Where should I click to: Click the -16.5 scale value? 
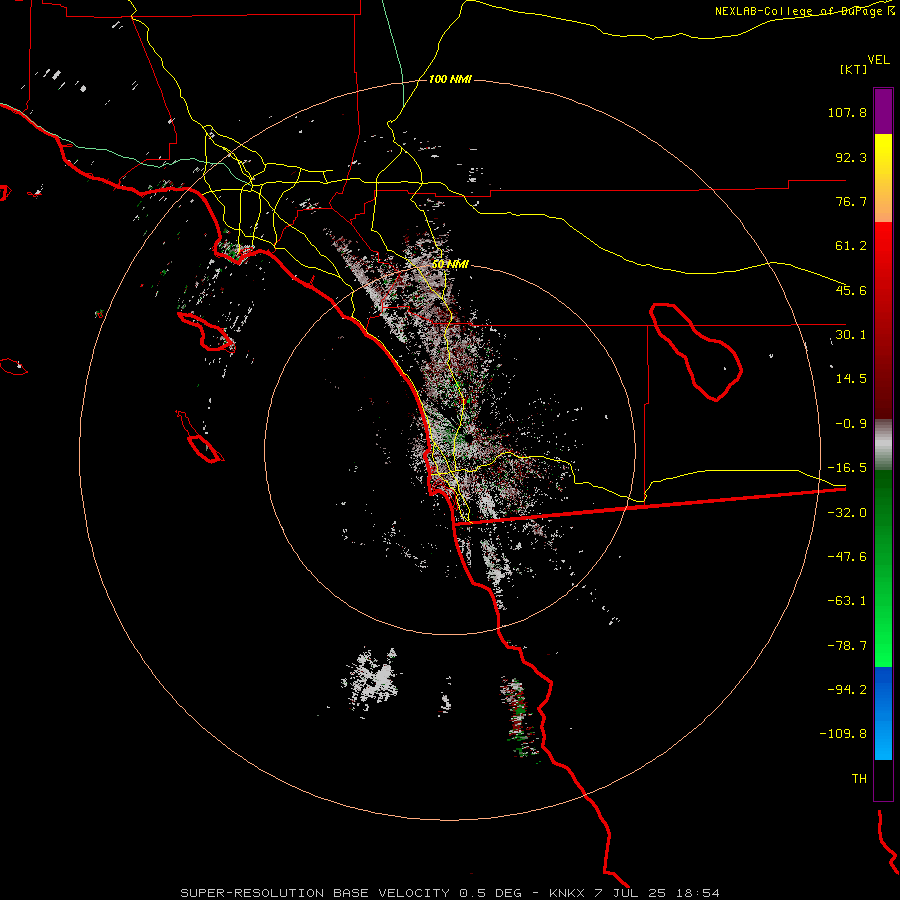click(x=847, y=468)
